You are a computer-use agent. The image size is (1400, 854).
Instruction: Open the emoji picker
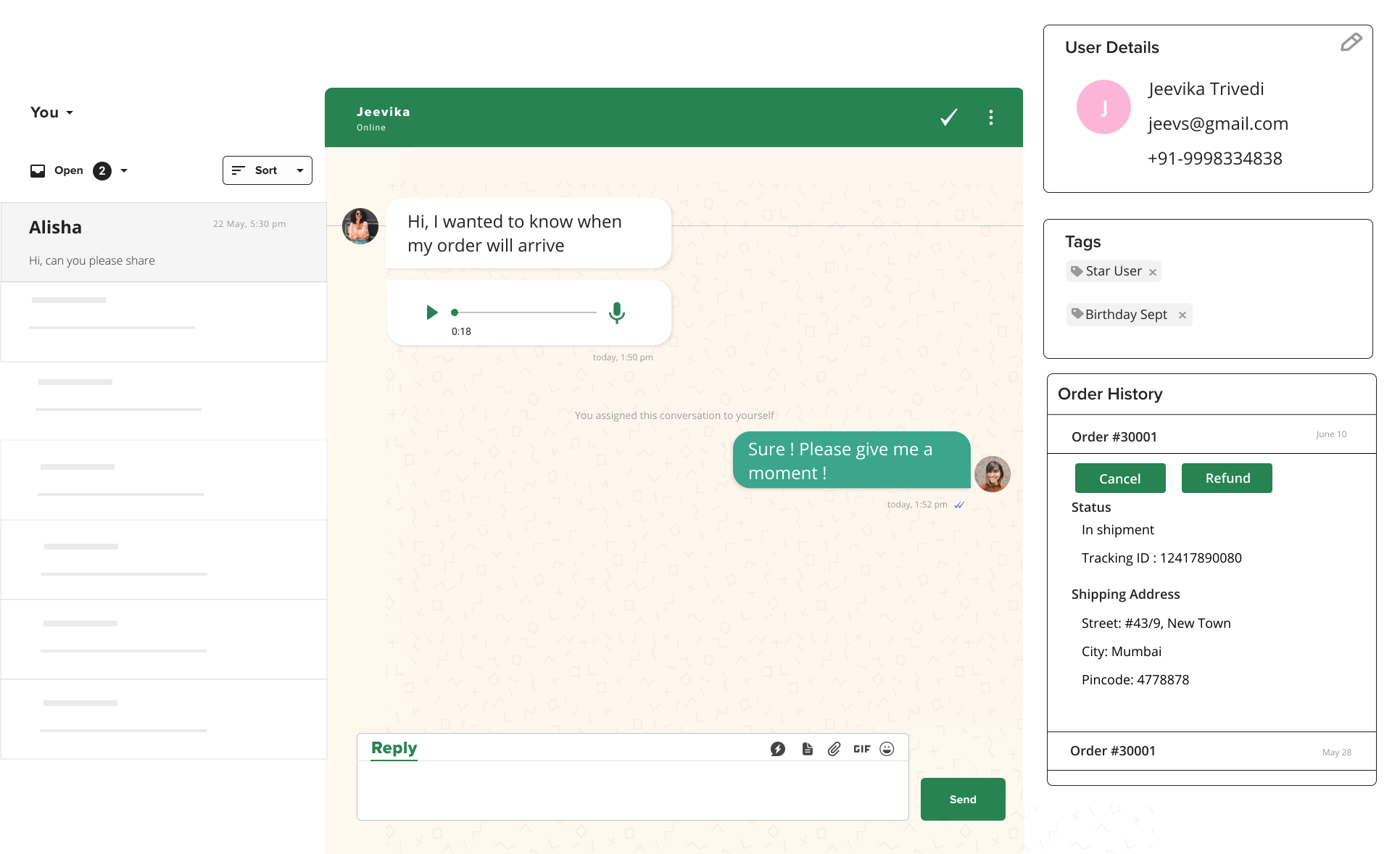887,749
